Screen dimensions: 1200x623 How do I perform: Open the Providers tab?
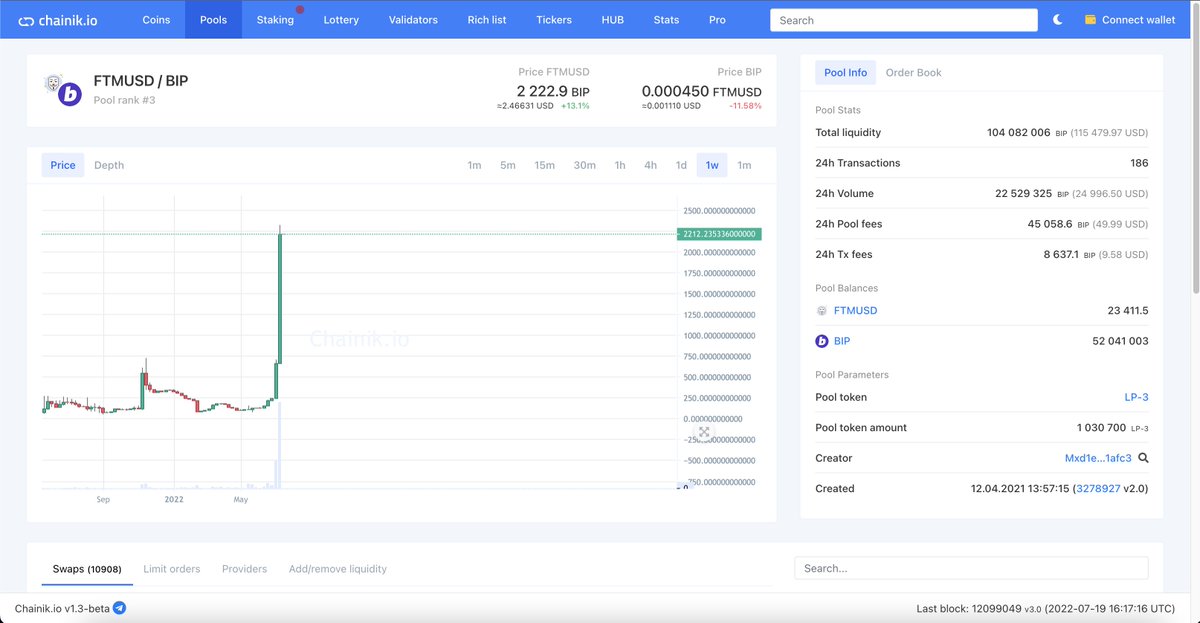(245, 569)
